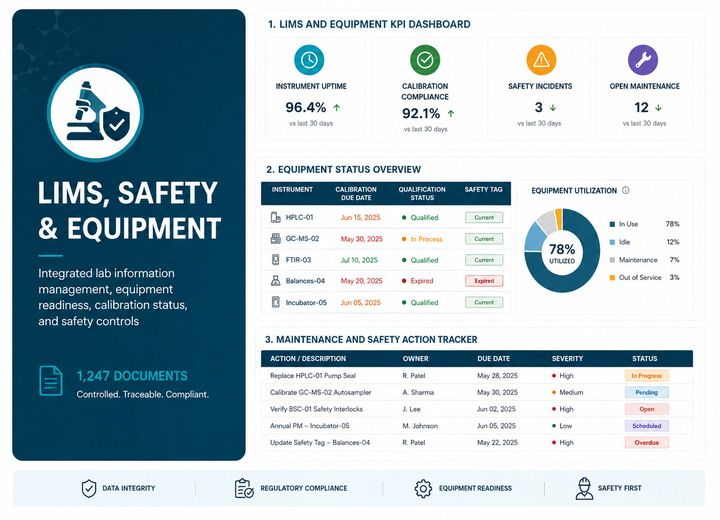Screen dimensions: 720x520
Task: Click the Calibration Due Date column header
Action: (x=356, y=193)
